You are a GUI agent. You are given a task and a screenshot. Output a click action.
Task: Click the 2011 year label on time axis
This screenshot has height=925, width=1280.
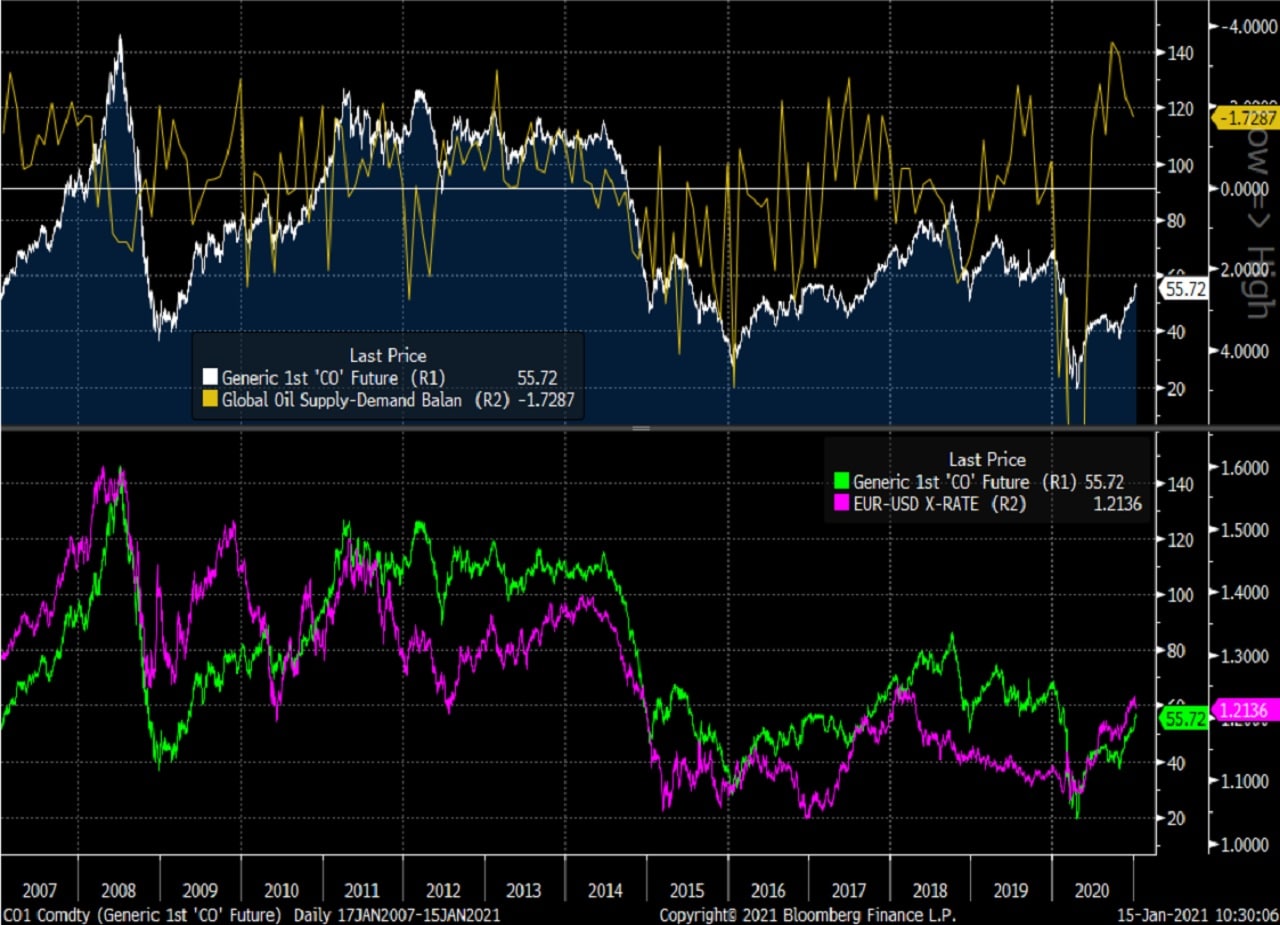[x=363, y=890]
